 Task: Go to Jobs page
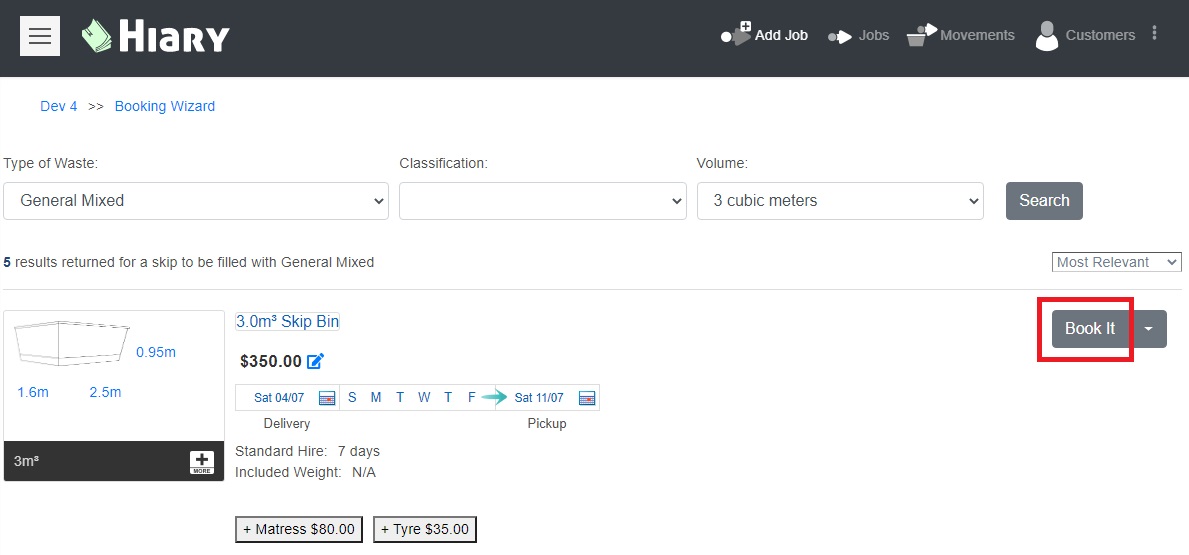coord(858,36)
